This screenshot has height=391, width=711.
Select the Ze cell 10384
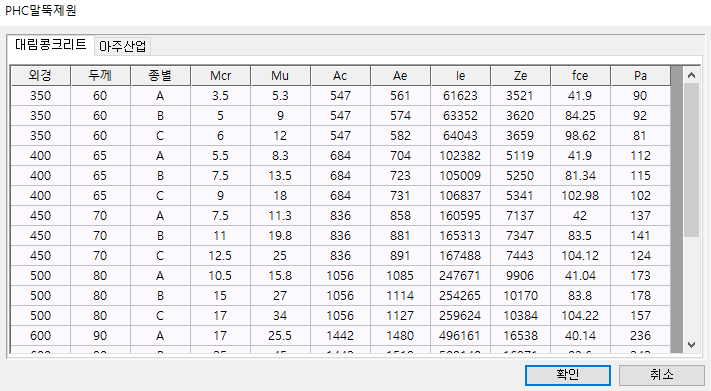pyautogui.click(x=521, y=315)
